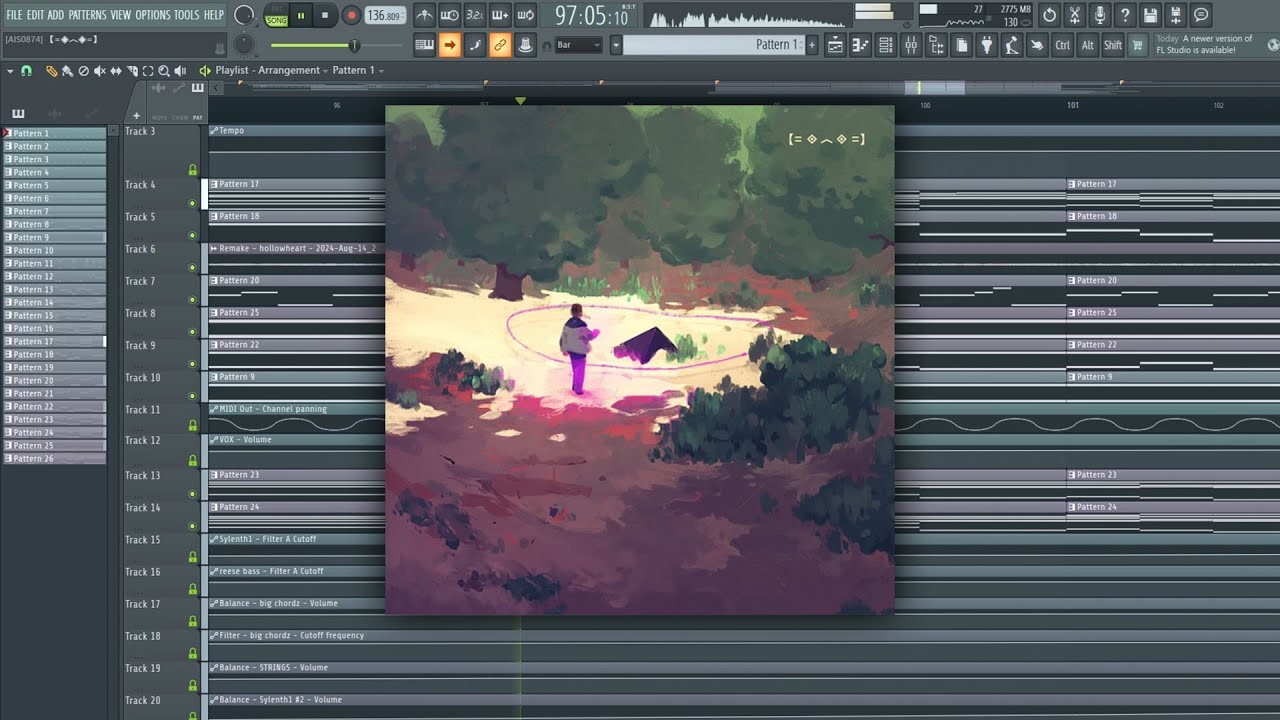
Task: Save project using the floppy disk icon
Action: pyautogui.click(x=1150, y=15)
